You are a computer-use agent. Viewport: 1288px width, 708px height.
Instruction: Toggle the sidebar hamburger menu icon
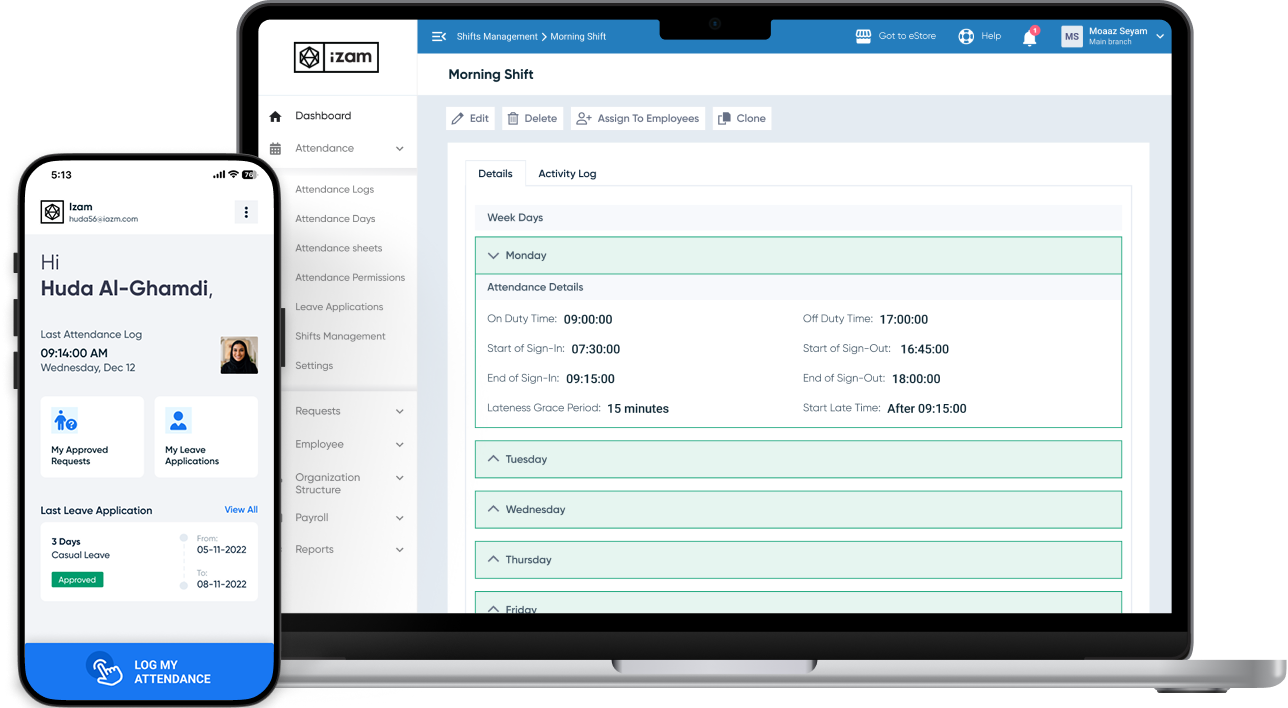tap(438, 37)
